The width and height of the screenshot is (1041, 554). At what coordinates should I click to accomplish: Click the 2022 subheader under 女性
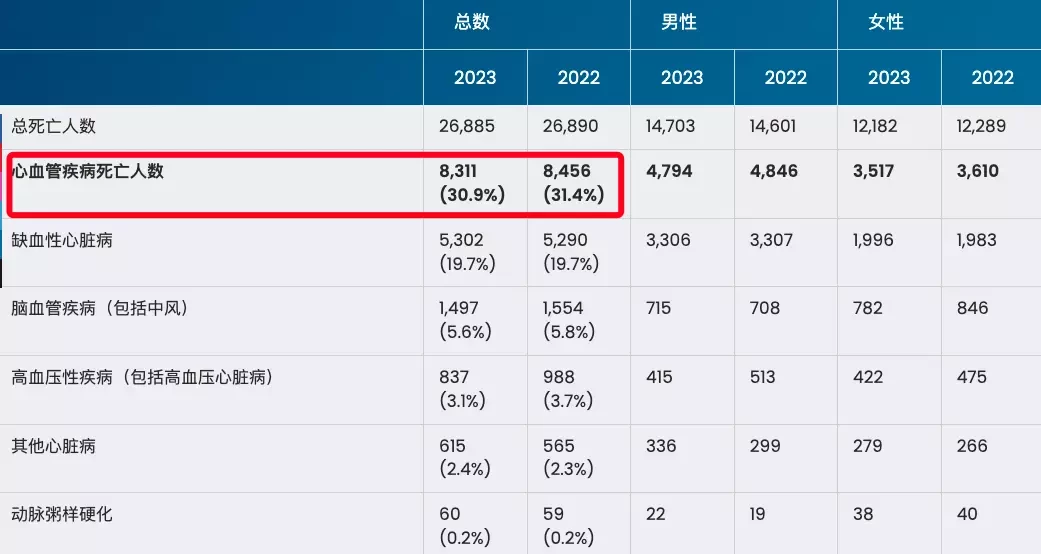coord(993,78)
